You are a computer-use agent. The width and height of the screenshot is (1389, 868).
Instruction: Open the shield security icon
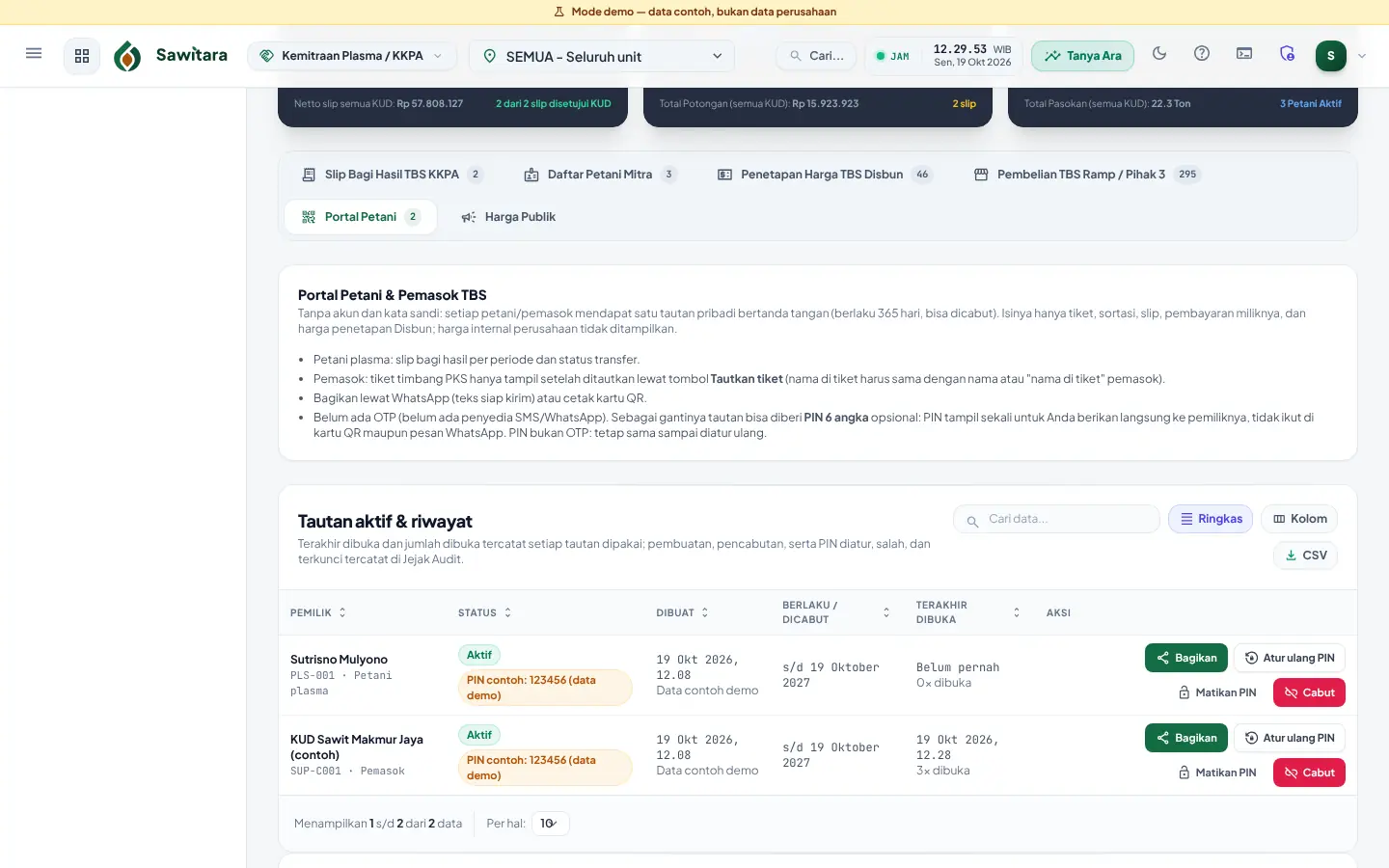pos(1287,54)
